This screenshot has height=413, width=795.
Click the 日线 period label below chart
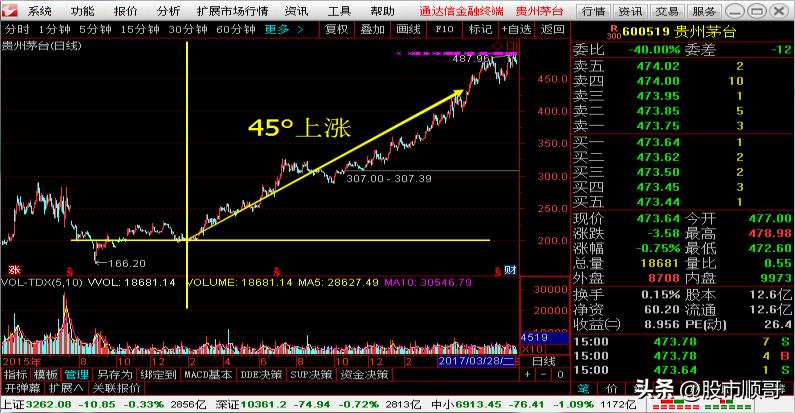click(x=544, y=361)
